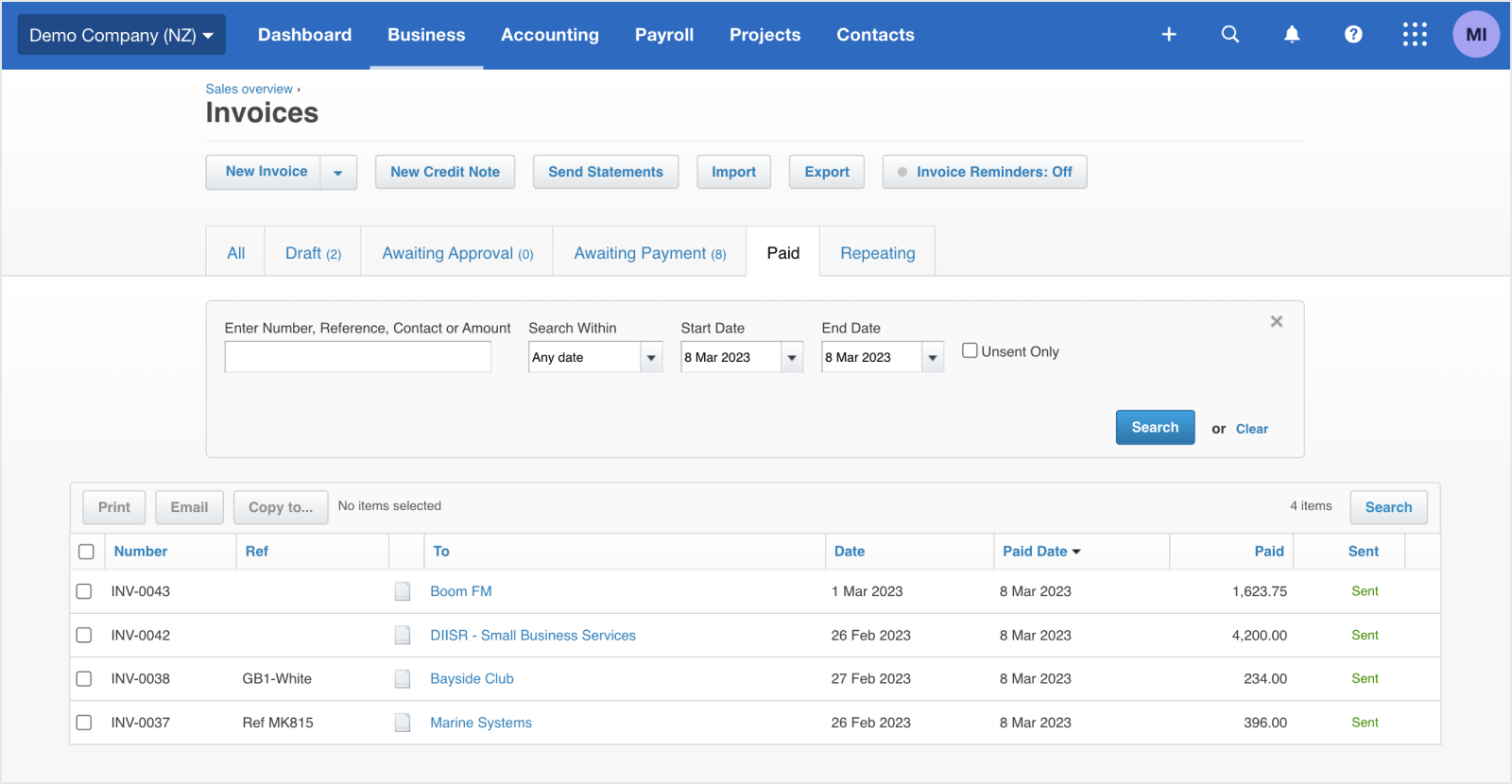Image resolution: width=1512 pixels, height=784 pixels.
Task: Open DIISR - Small Business Services link
Action: click(x=533, y=636)
